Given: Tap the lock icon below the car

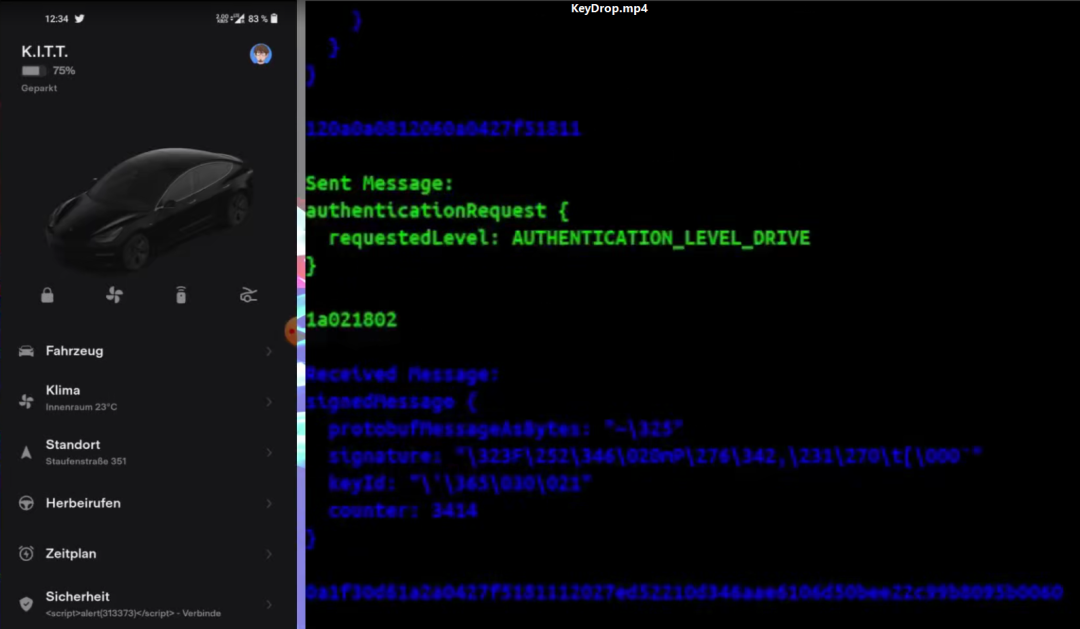Looking at the screenshot, I should click(x=47, y=295).
